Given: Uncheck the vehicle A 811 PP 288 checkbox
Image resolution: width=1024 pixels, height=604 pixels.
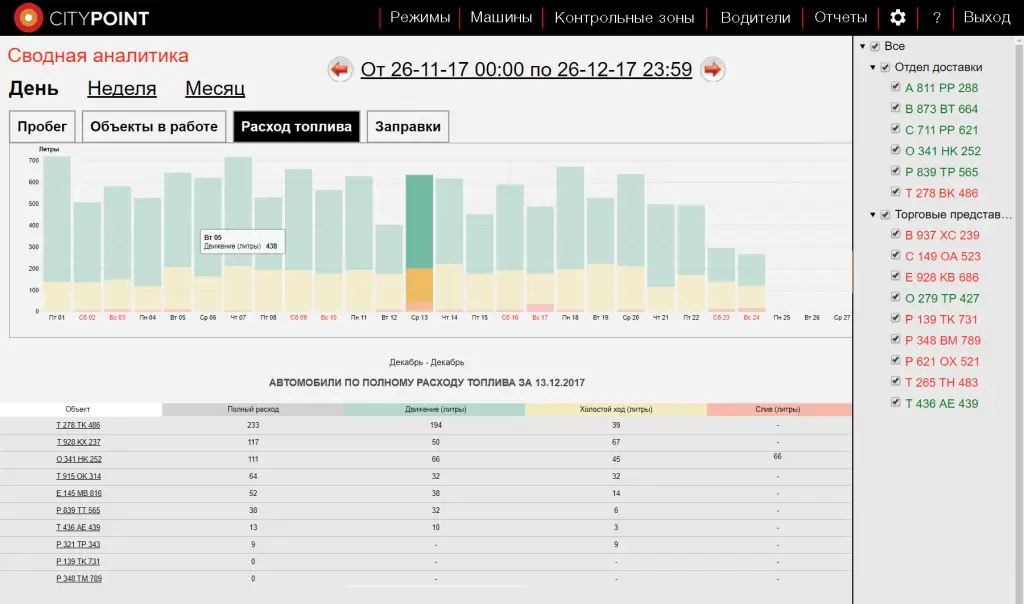Looking at the screenshot, I should coord(896,88).
